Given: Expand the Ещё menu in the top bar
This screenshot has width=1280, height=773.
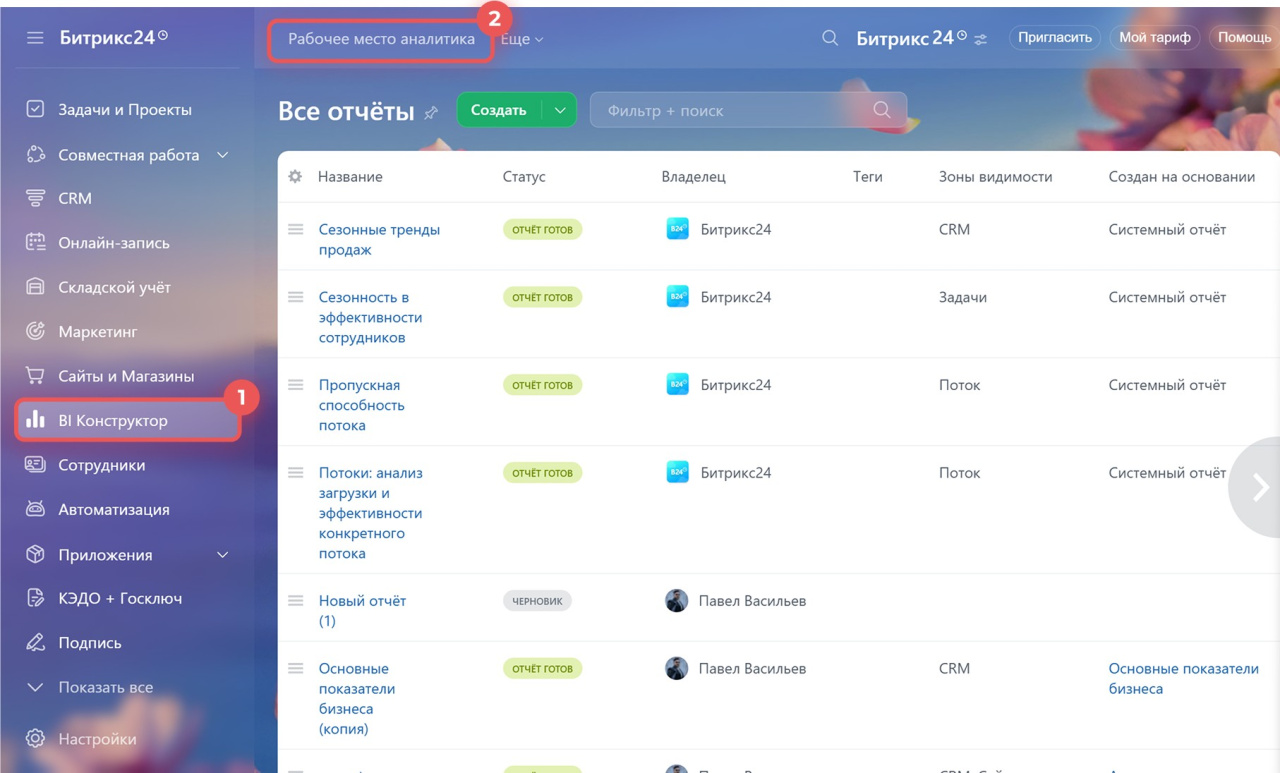Looking at the screenshot, I should [x=522, y=39].
